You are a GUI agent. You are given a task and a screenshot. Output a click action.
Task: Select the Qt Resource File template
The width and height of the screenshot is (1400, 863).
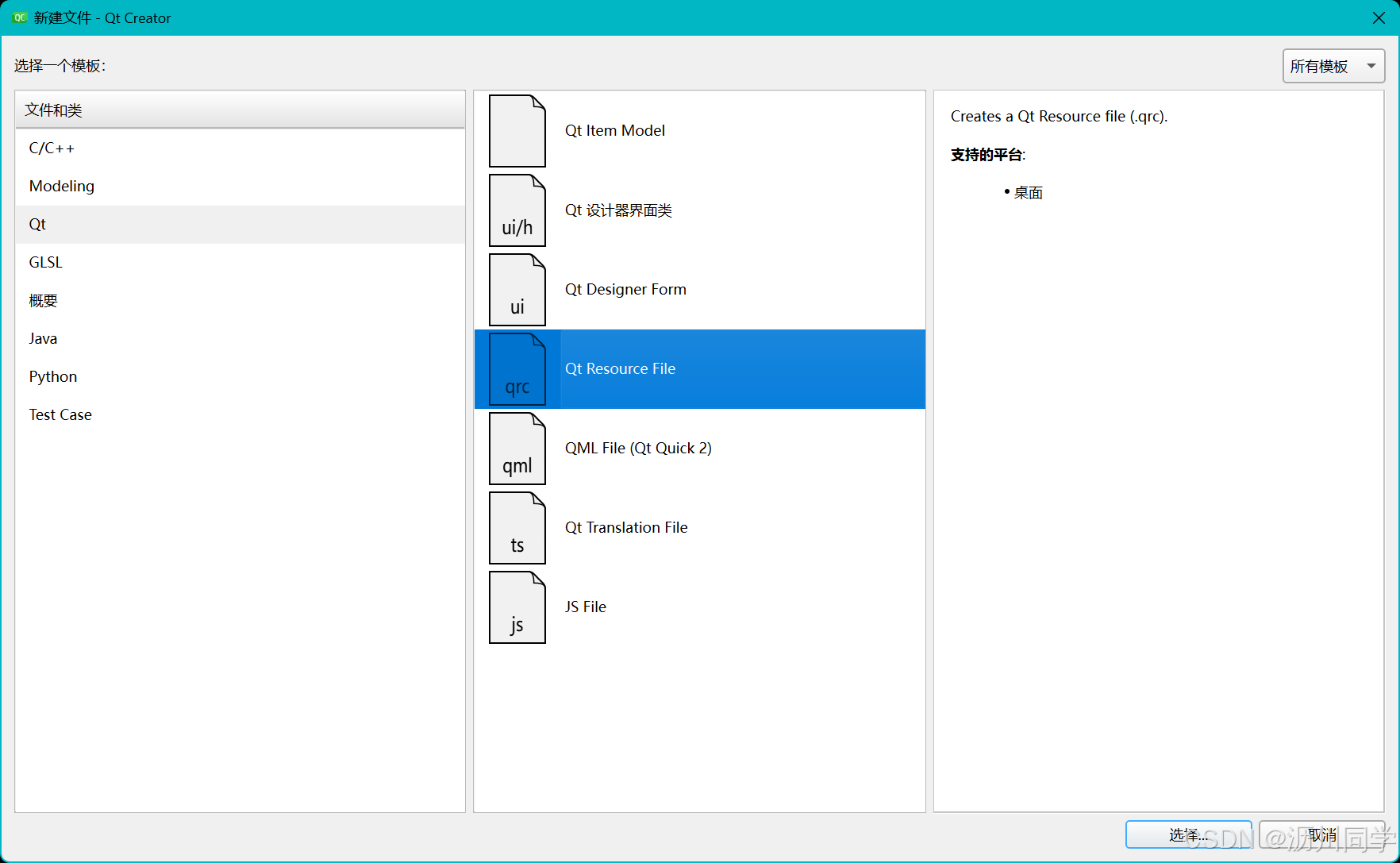pos(700,369)
